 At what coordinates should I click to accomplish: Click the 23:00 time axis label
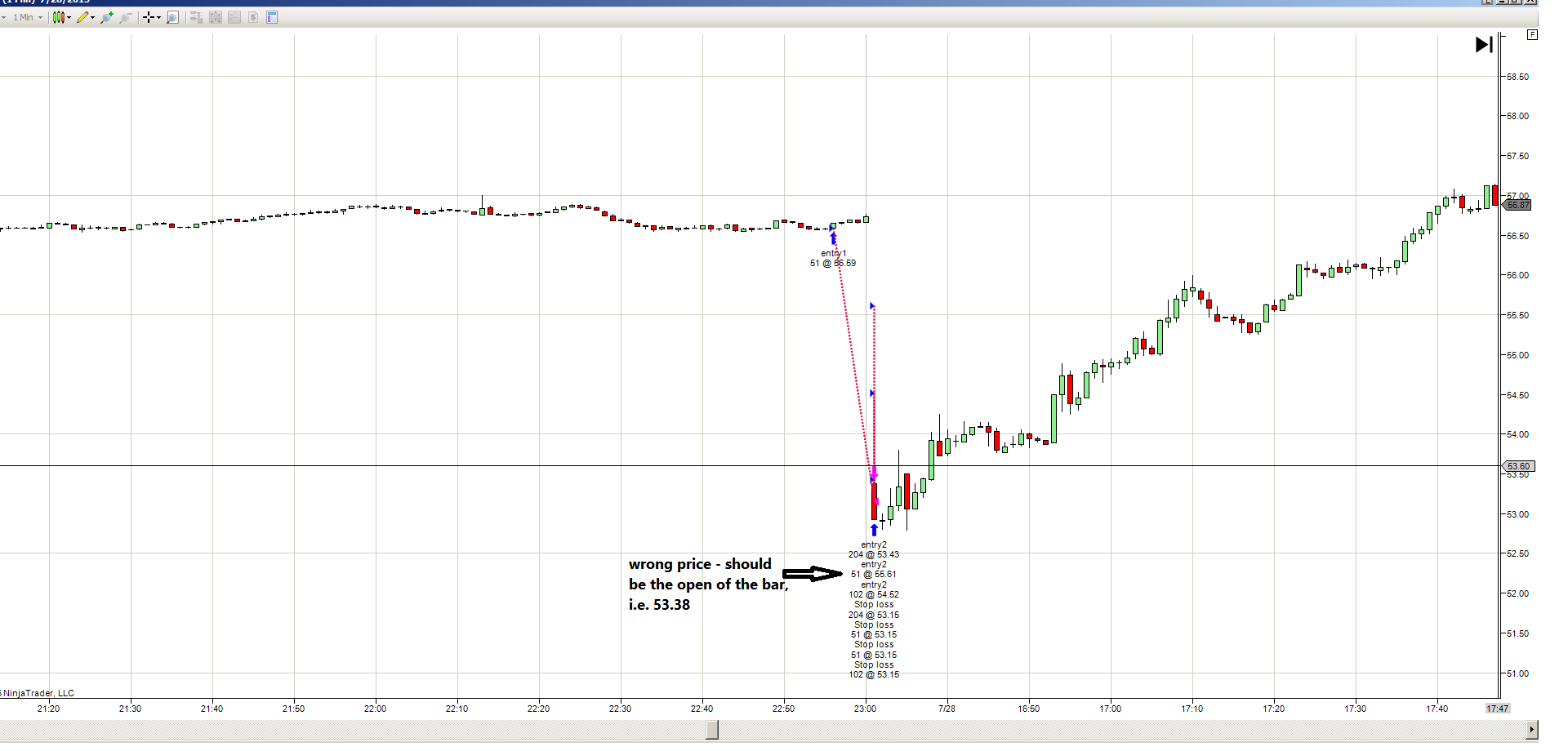pyautogui.click(x=866, y=709)
